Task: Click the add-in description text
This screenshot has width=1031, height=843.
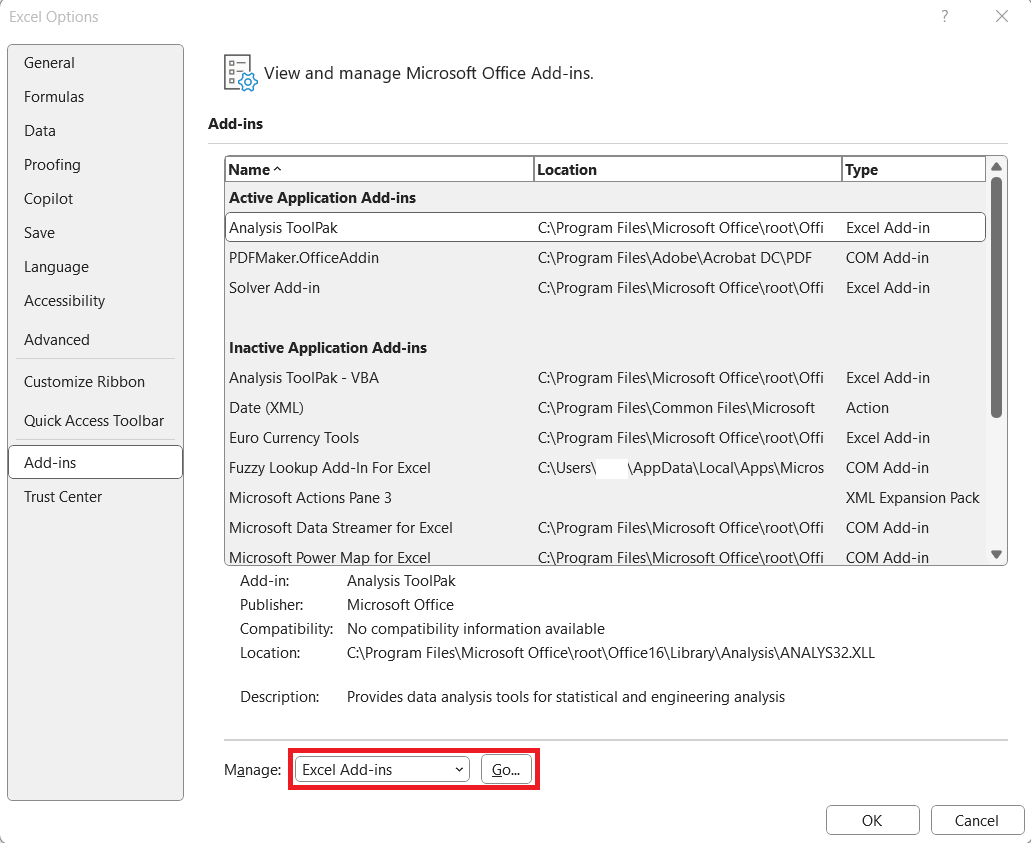Action: point(566,697)
